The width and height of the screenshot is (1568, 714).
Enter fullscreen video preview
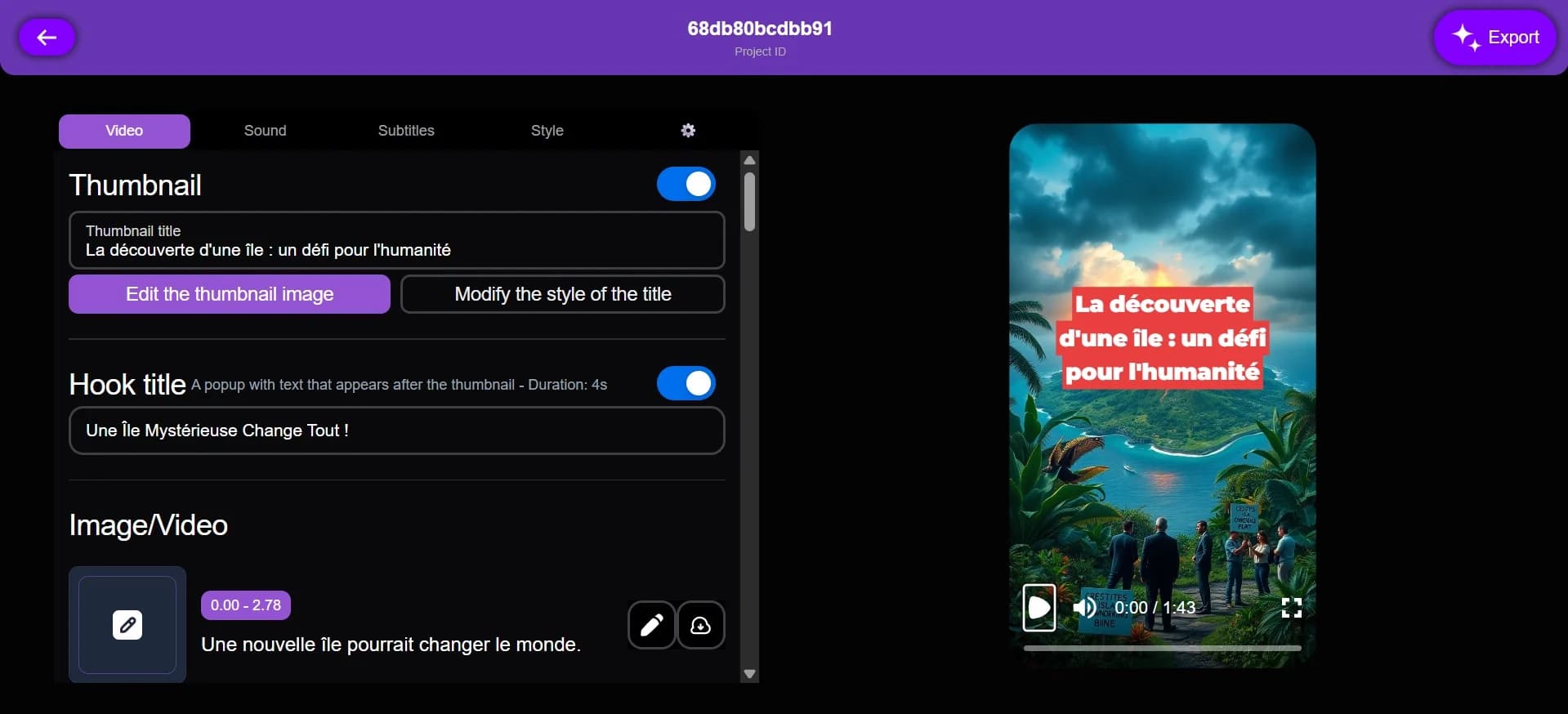(1291, 608)
